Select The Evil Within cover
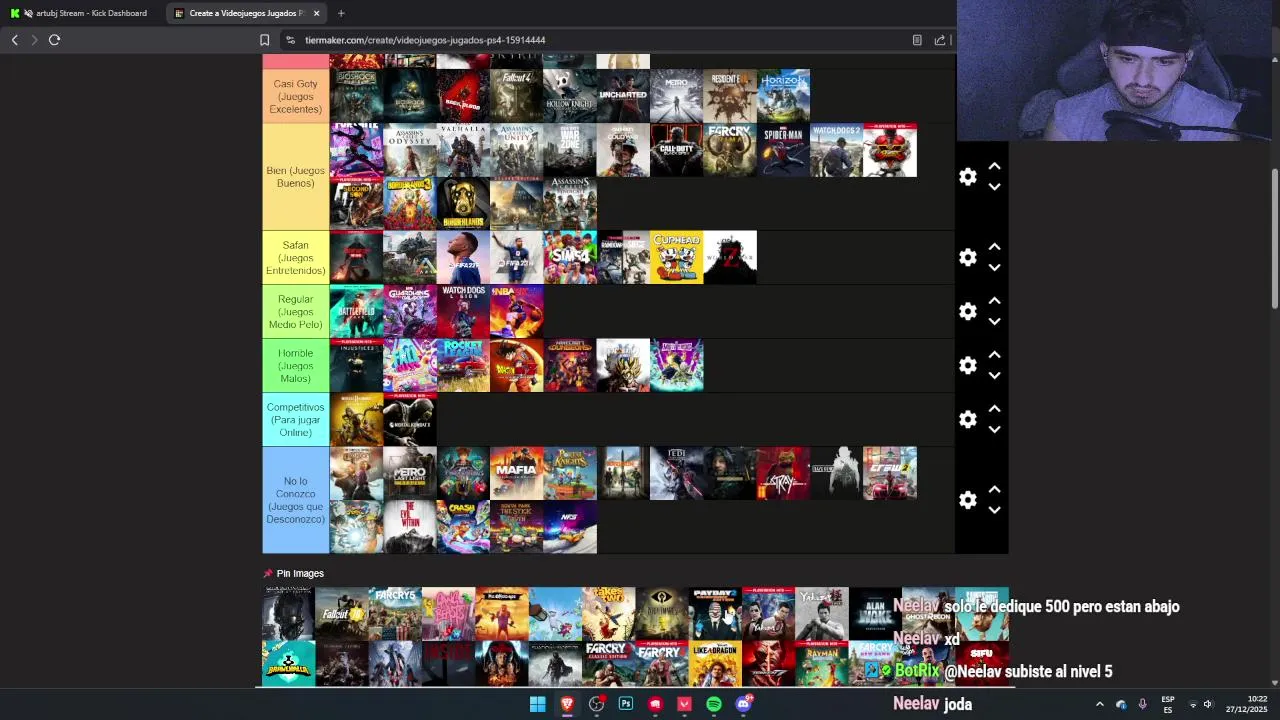Image resolution: width=1280 pixels, height=720 pixels. pos(410,527)
